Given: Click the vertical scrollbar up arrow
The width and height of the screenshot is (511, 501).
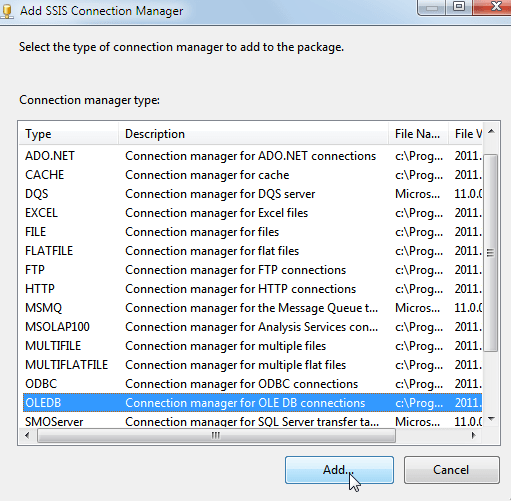Looking at the screenshot, I should click(x=491, y=131).
